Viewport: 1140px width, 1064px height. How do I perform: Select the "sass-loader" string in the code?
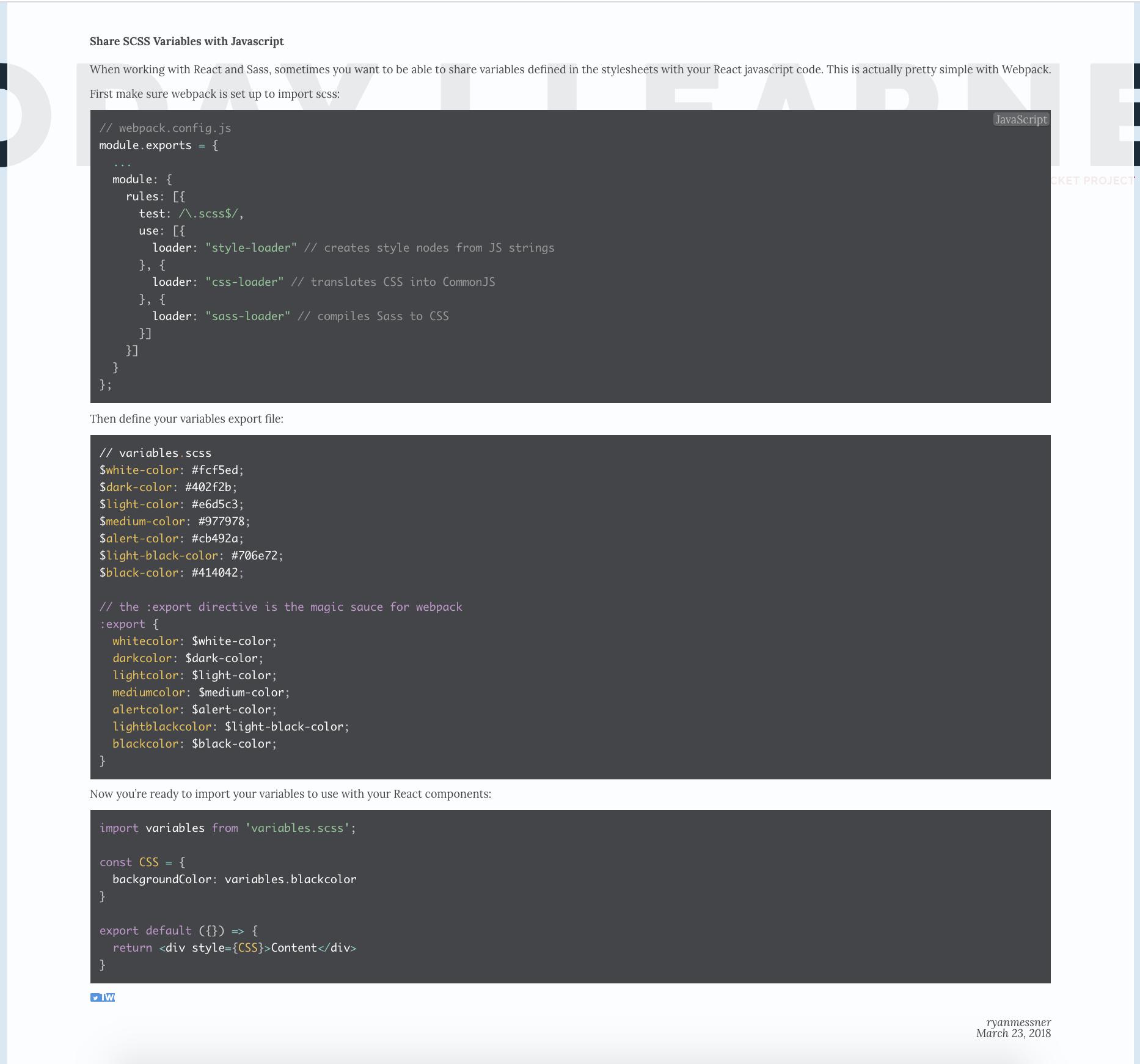[247, 316]
